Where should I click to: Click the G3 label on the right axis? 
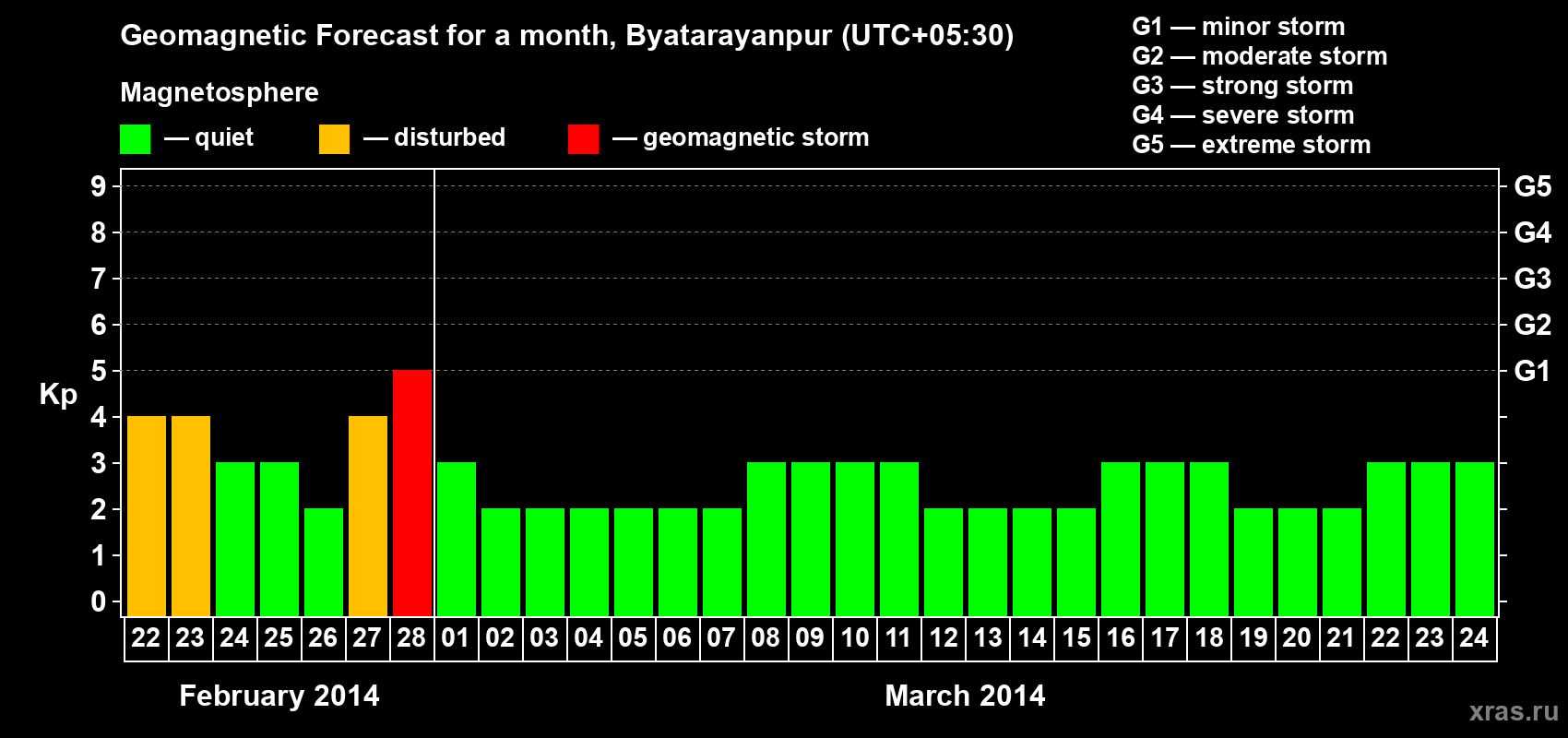point(1532,279)
